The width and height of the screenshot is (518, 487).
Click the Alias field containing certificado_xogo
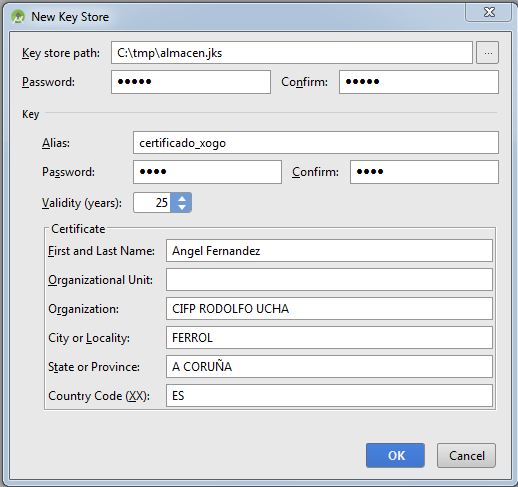tap(316, 143)
